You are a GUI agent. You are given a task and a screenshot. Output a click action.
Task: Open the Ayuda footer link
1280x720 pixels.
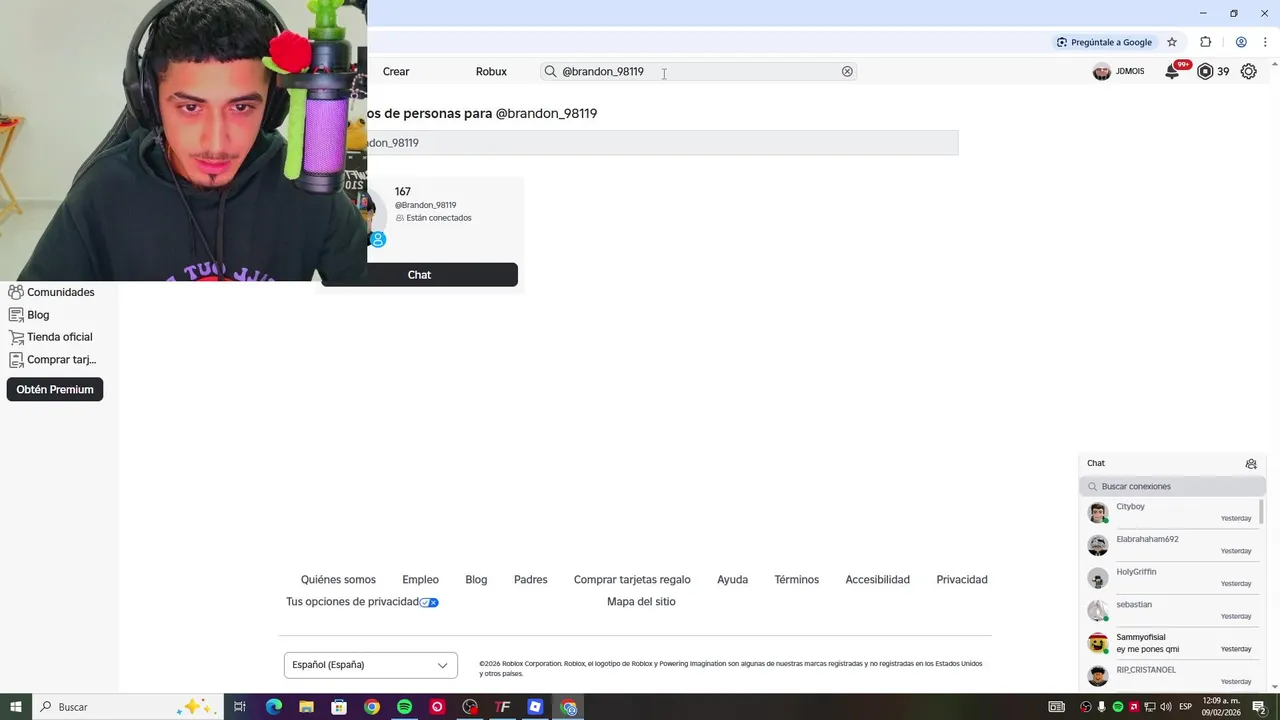click(x=732, y=579)
